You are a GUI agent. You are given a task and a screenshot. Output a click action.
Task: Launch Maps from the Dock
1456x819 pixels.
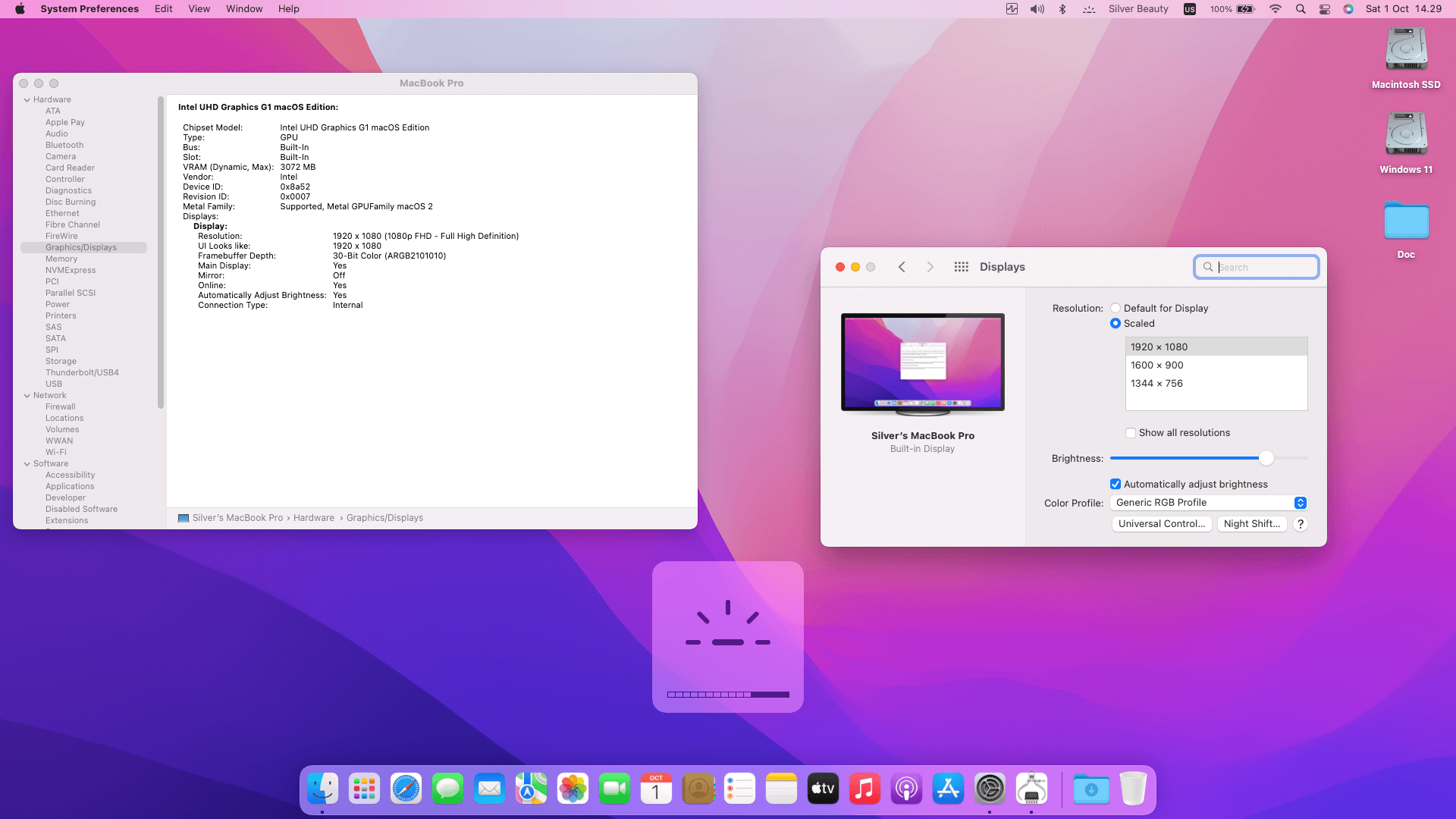pos(531,789)
